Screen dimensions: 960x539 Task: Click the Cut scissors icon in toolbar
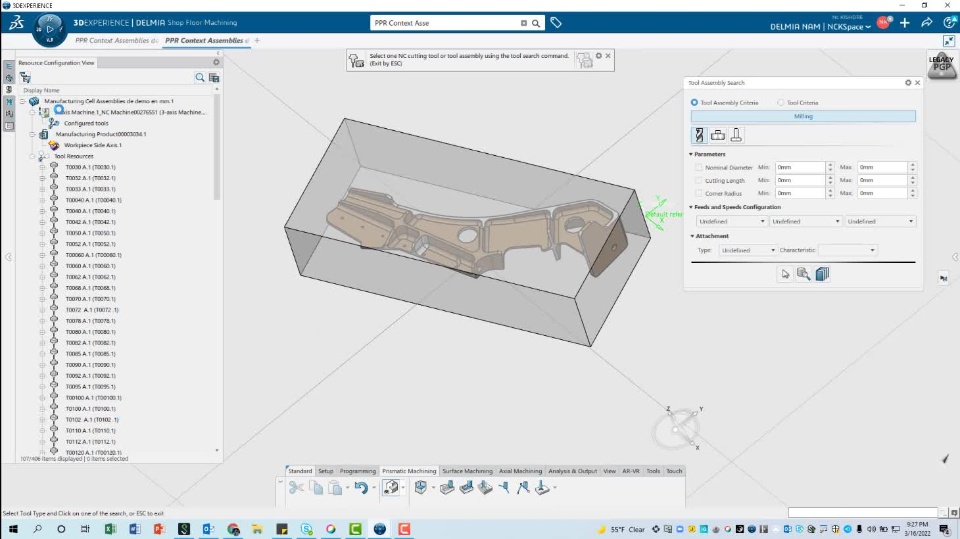click(296, 487)
